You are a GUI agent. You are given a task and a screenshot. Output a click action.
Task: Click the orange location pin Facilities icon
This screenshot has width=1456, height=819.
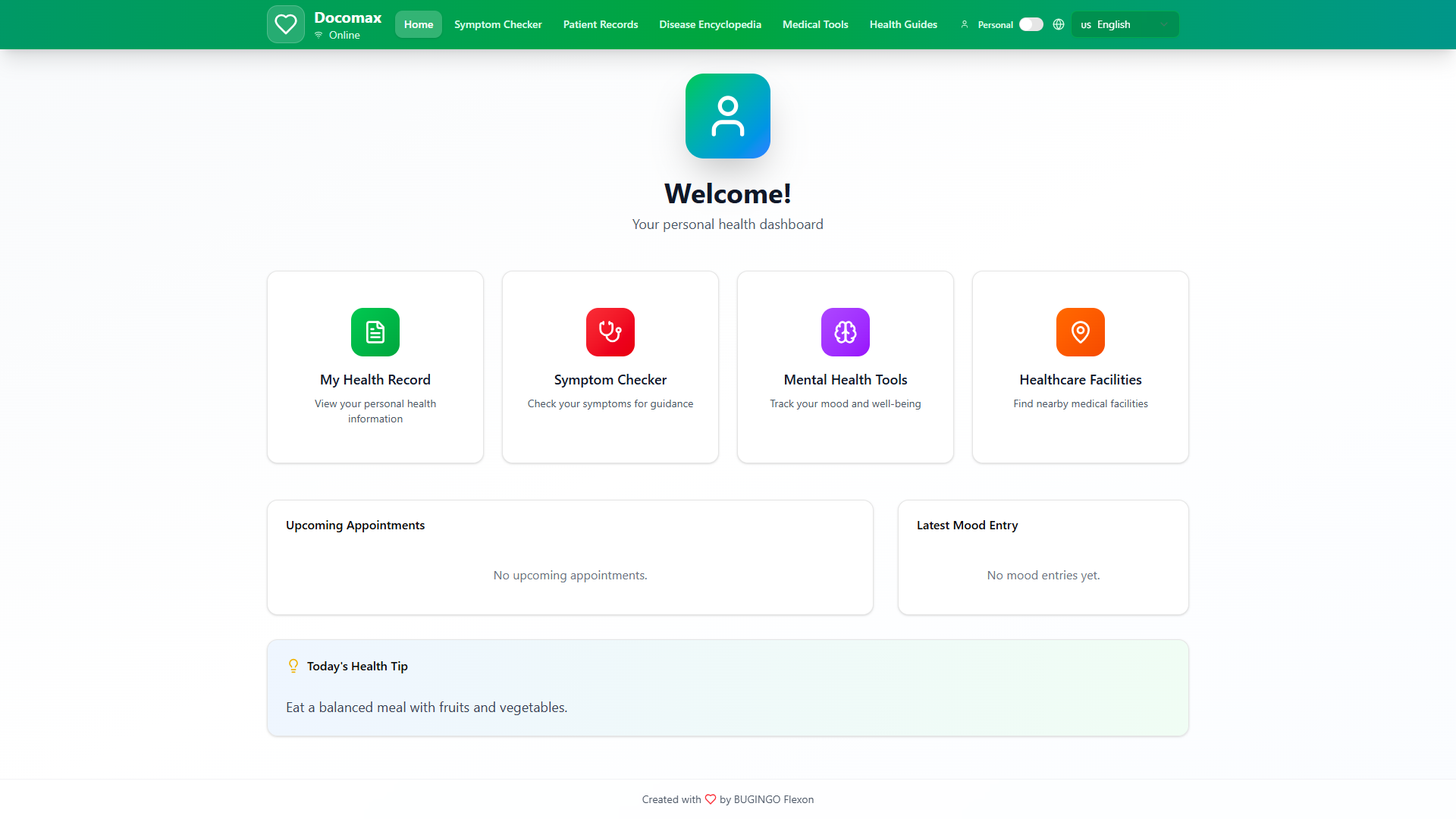[1081, 332]
